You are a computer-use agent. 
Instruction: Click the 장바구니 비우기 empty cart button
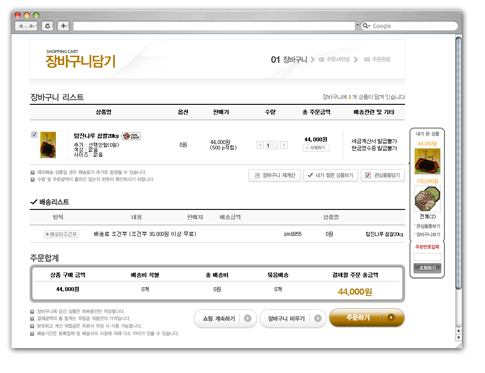coord(292,318)
